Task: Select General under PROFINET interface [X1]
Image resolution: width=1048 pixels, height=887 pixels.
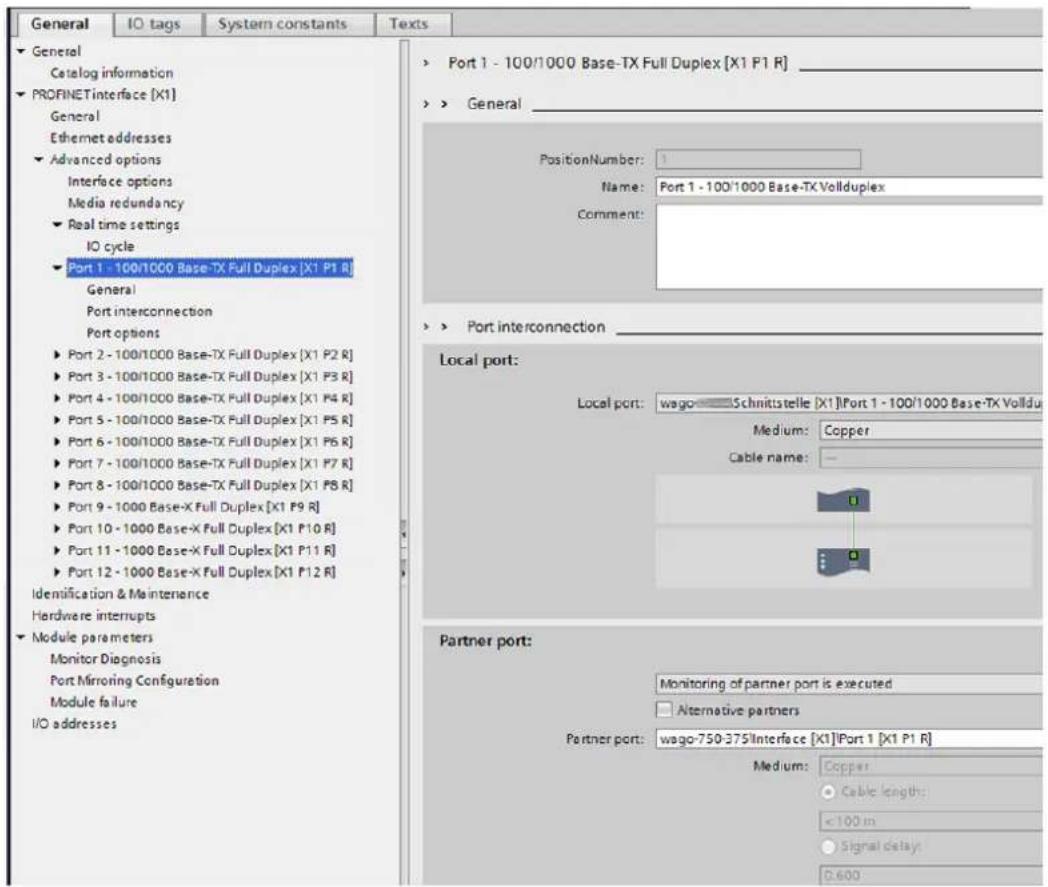Action: click(x=75, y=116)
